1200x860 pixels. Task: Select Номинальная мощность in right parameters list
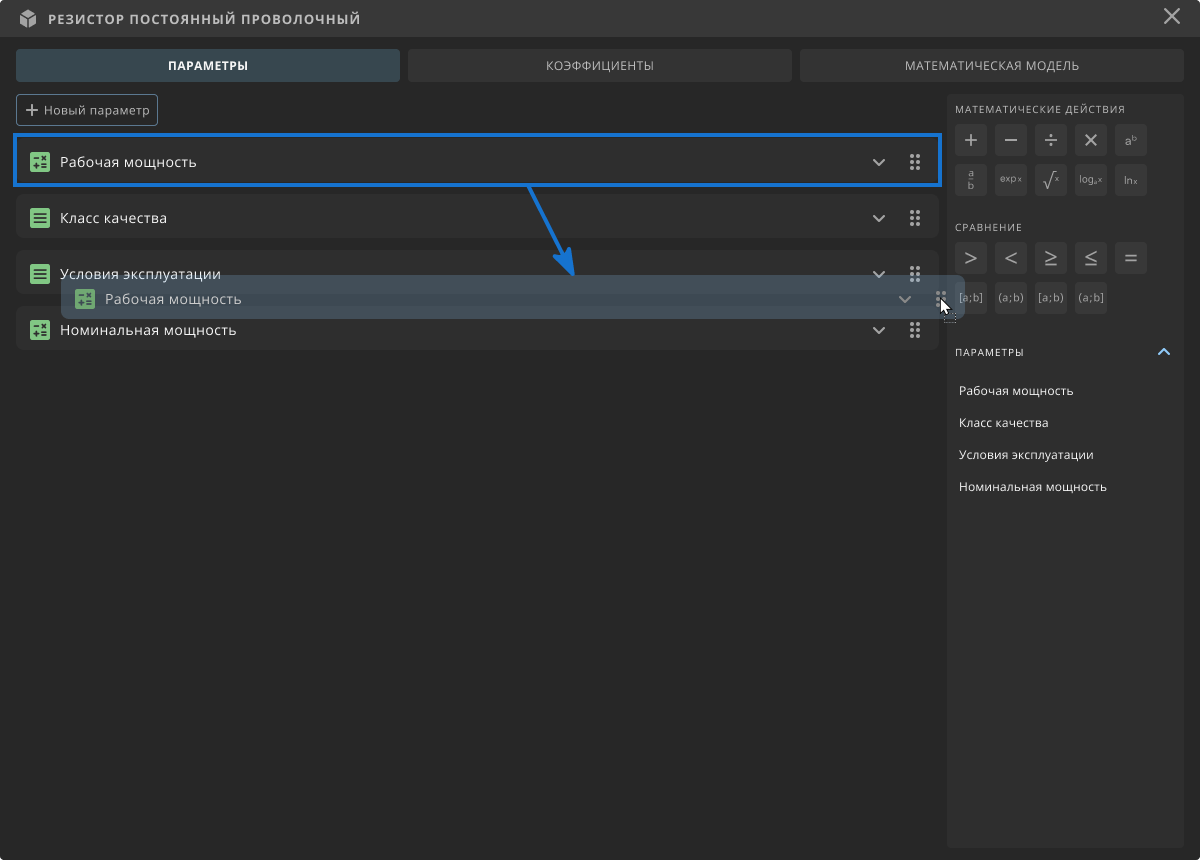tap(1033, 487)
